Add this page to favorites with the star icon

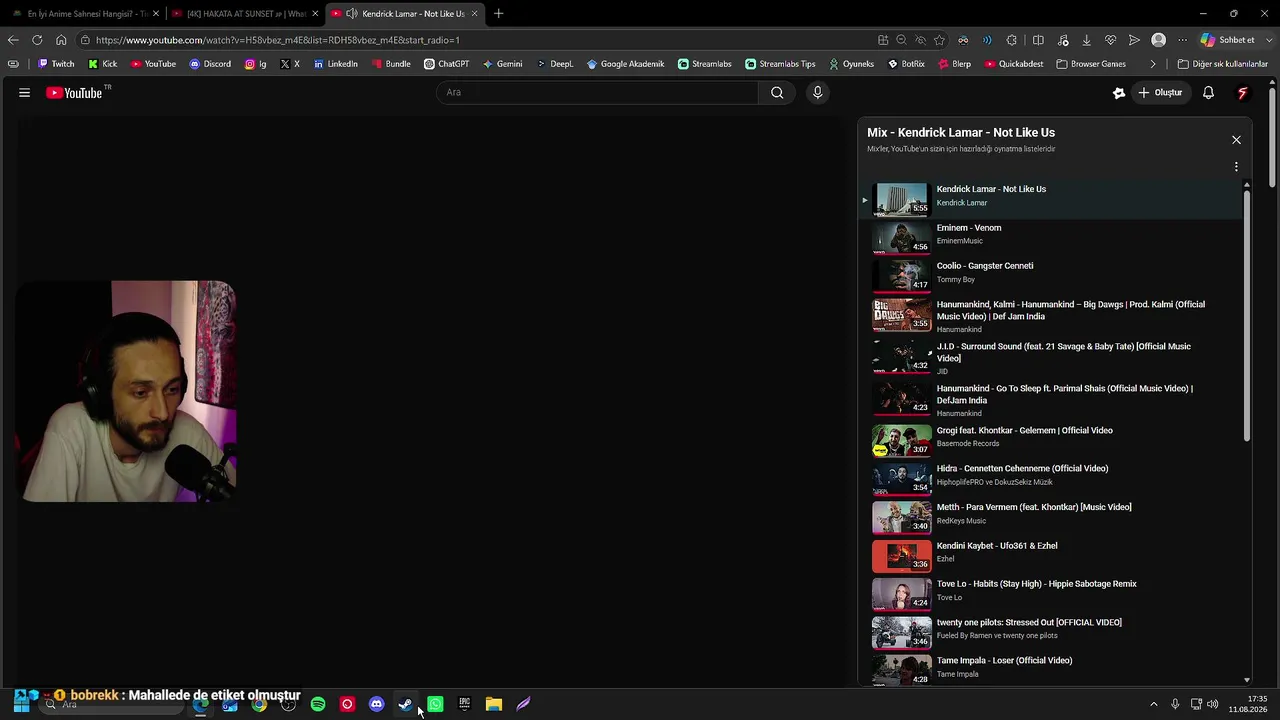point(939,40)
